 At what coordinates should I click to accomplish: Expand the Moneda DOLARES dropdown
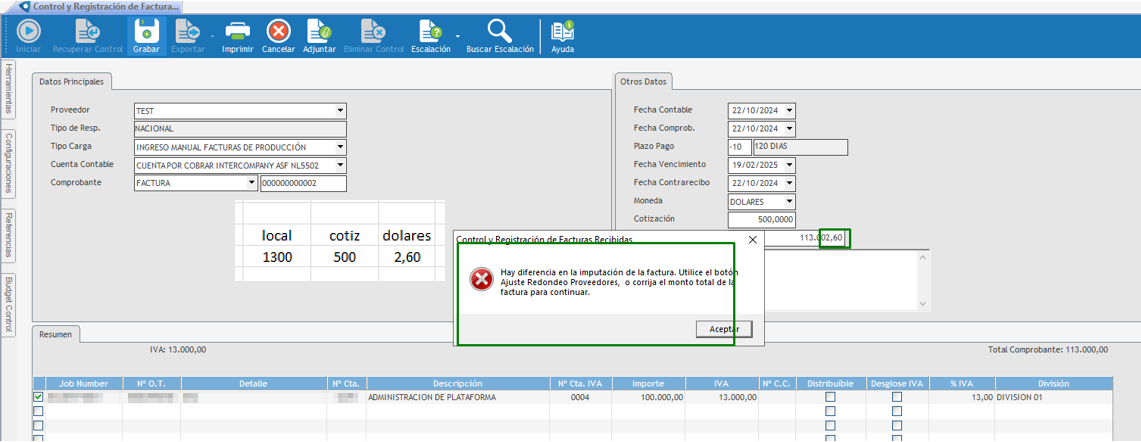[x=790, y=202]
